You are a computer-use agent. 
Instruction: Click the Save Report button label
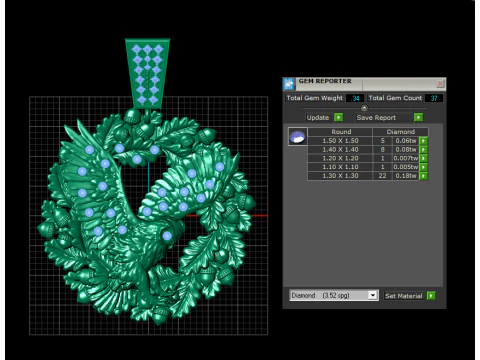[376, 117]
